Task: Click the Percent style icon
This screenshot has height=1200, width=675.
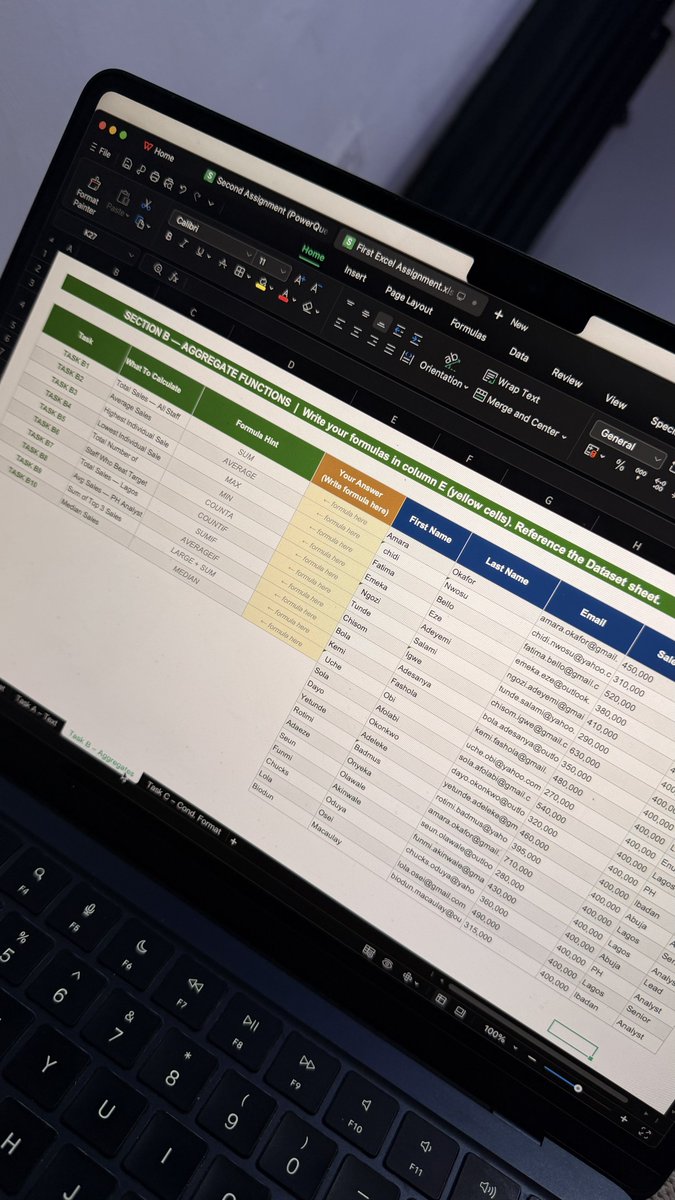Action: [620, 465]
